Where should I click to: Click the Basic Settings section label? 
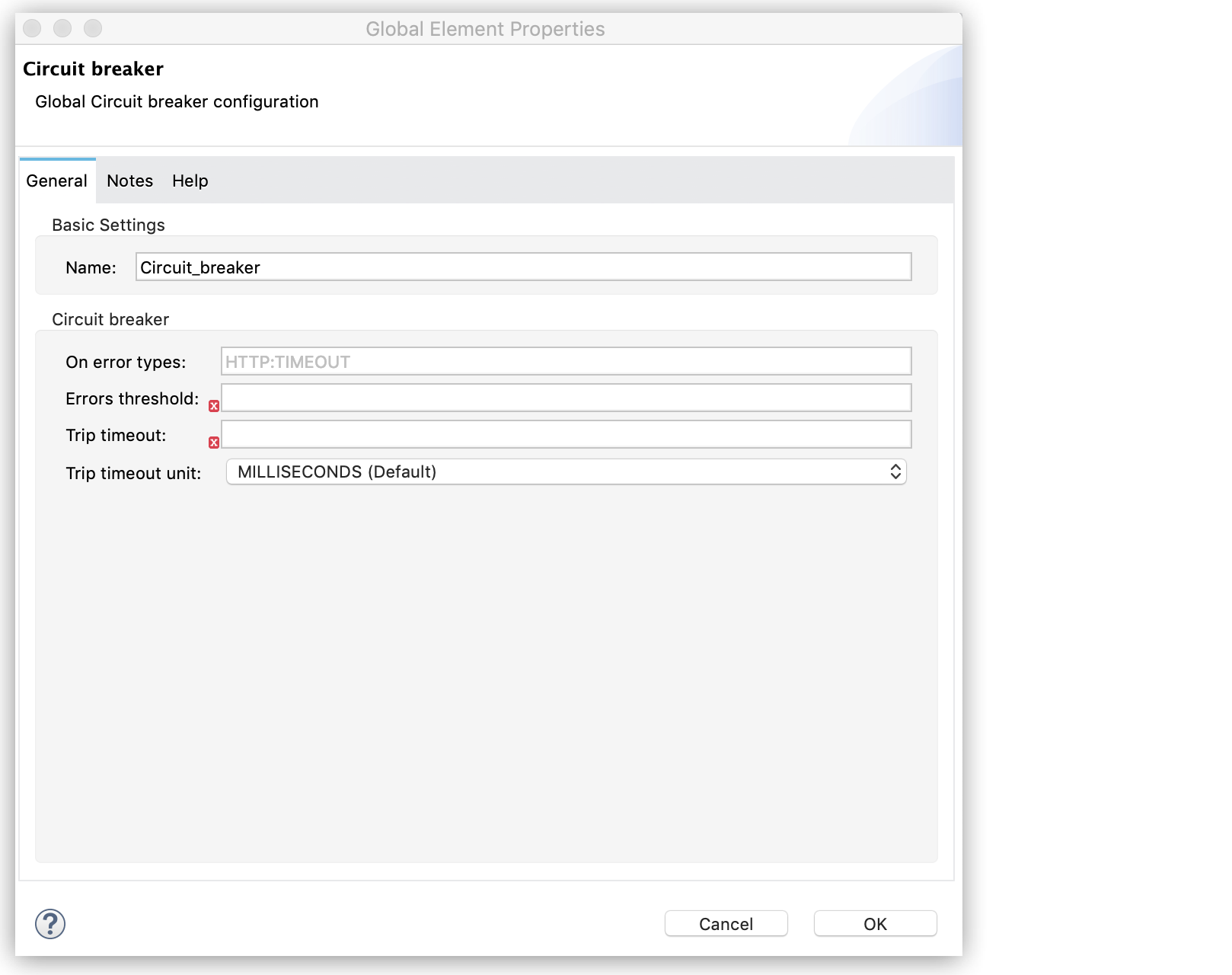coord(108,225)
